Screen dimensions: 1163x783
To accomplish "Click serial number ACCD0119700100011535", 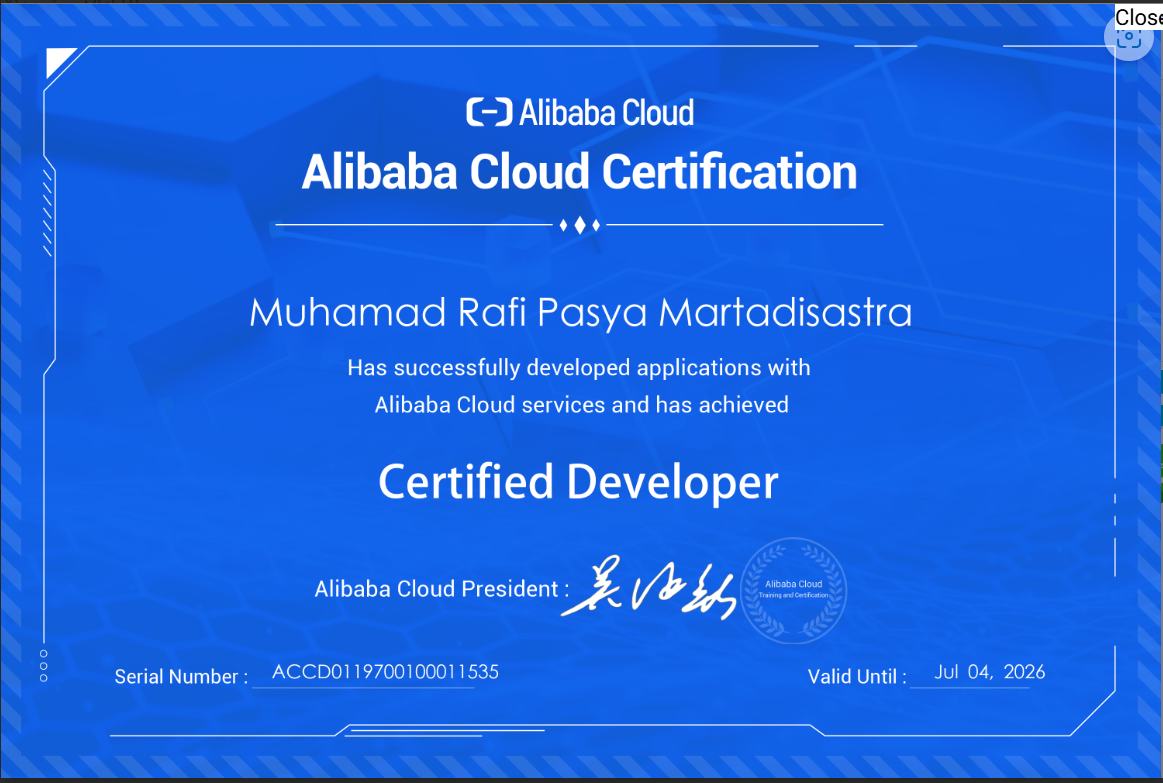I will pos(385,672).
